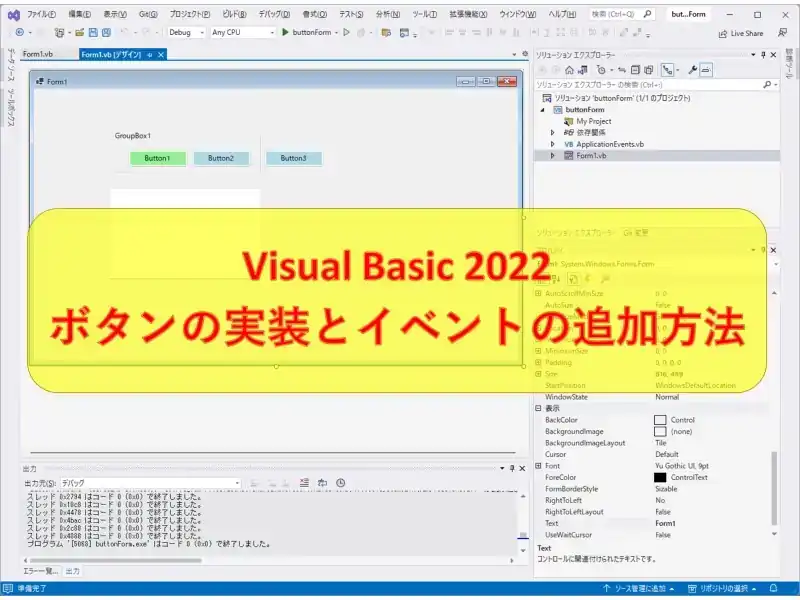Toggle the Preview Selected Items button

pos(706,70)
